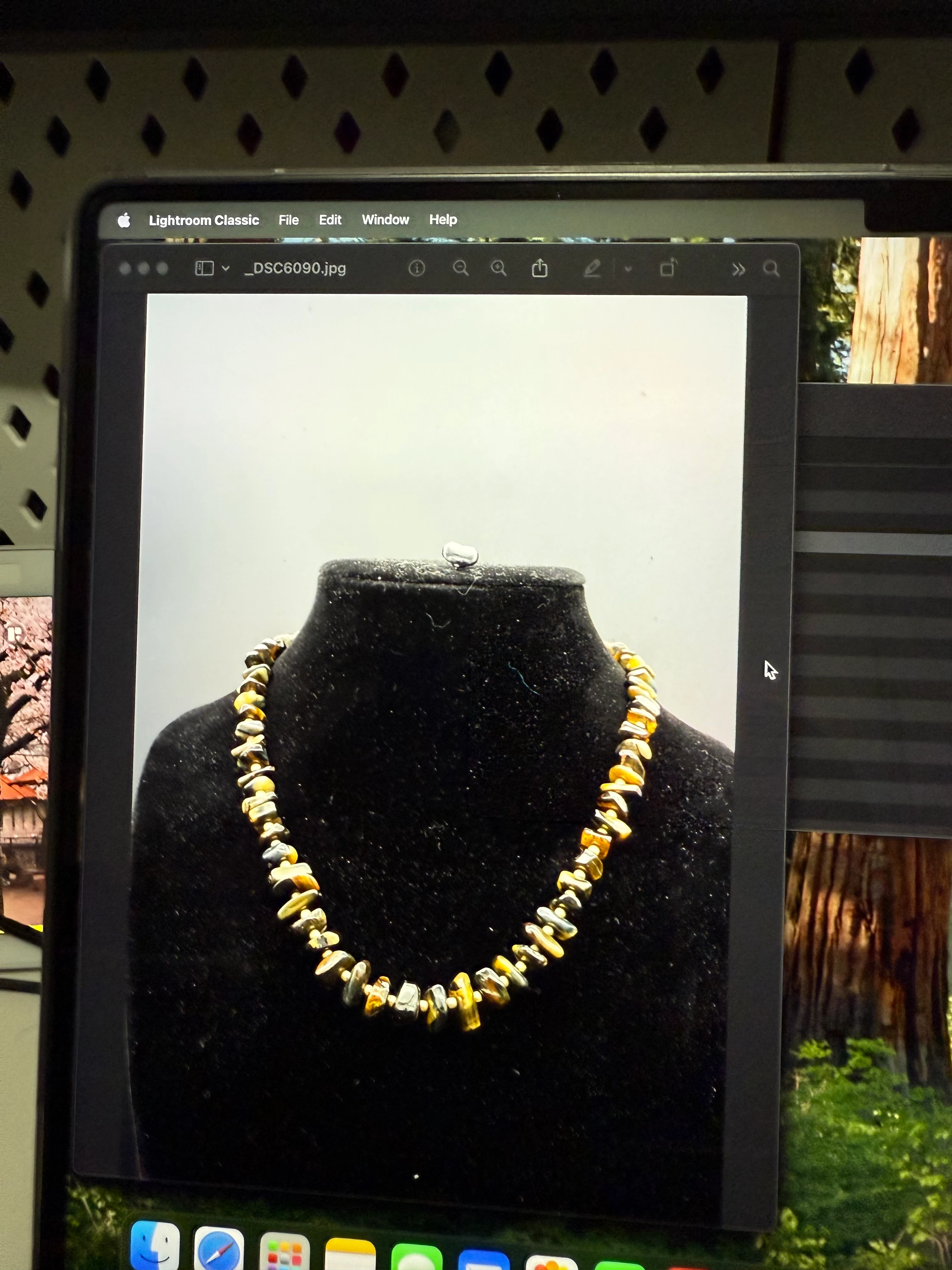Expand hidden toolbar items with double chevron
Screen dimensions: 952x1270
(x=739, y=269)
